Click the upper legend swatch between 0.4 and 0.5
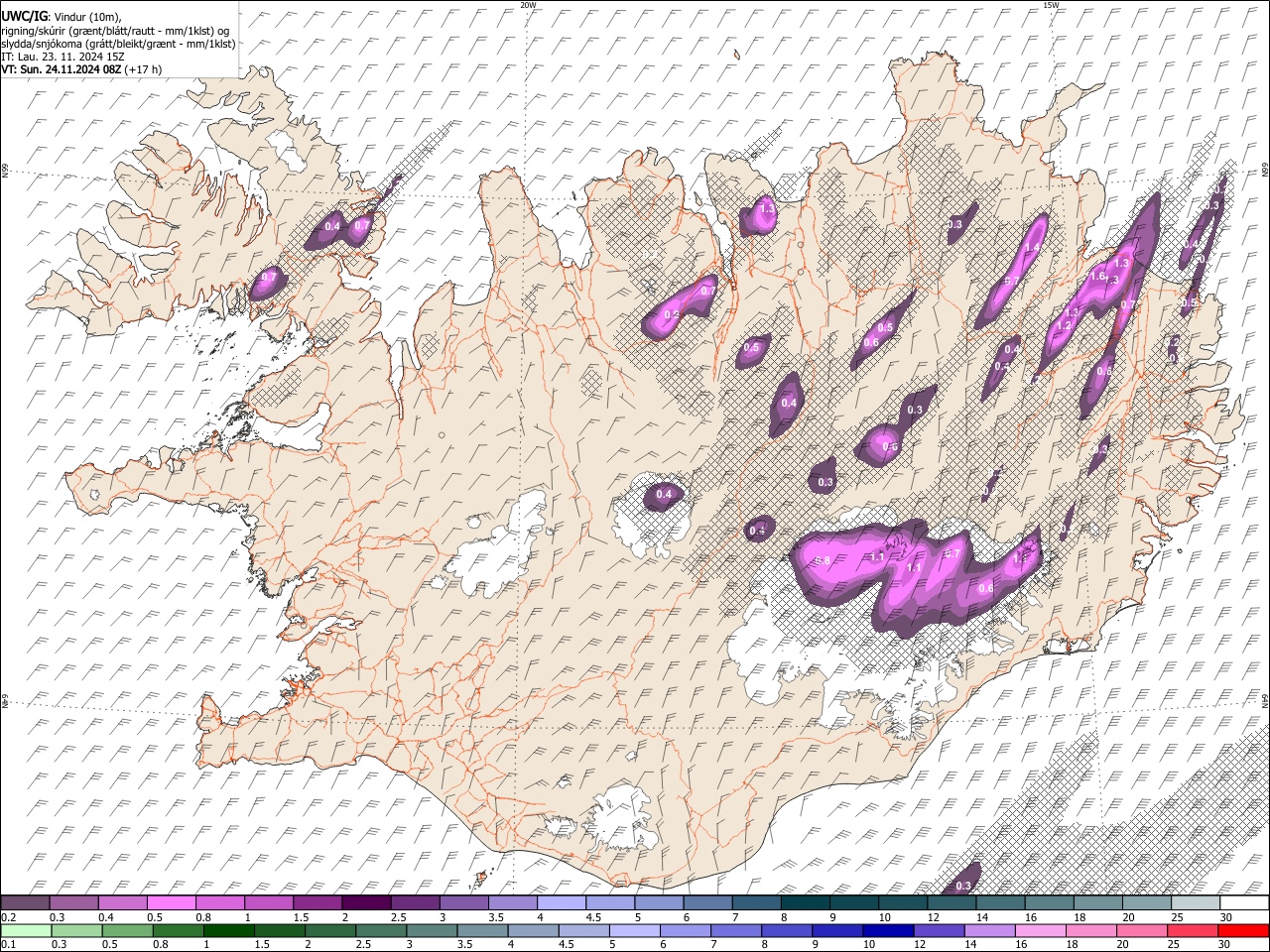The image size is (1270, 952). click(x=122, y=902)
